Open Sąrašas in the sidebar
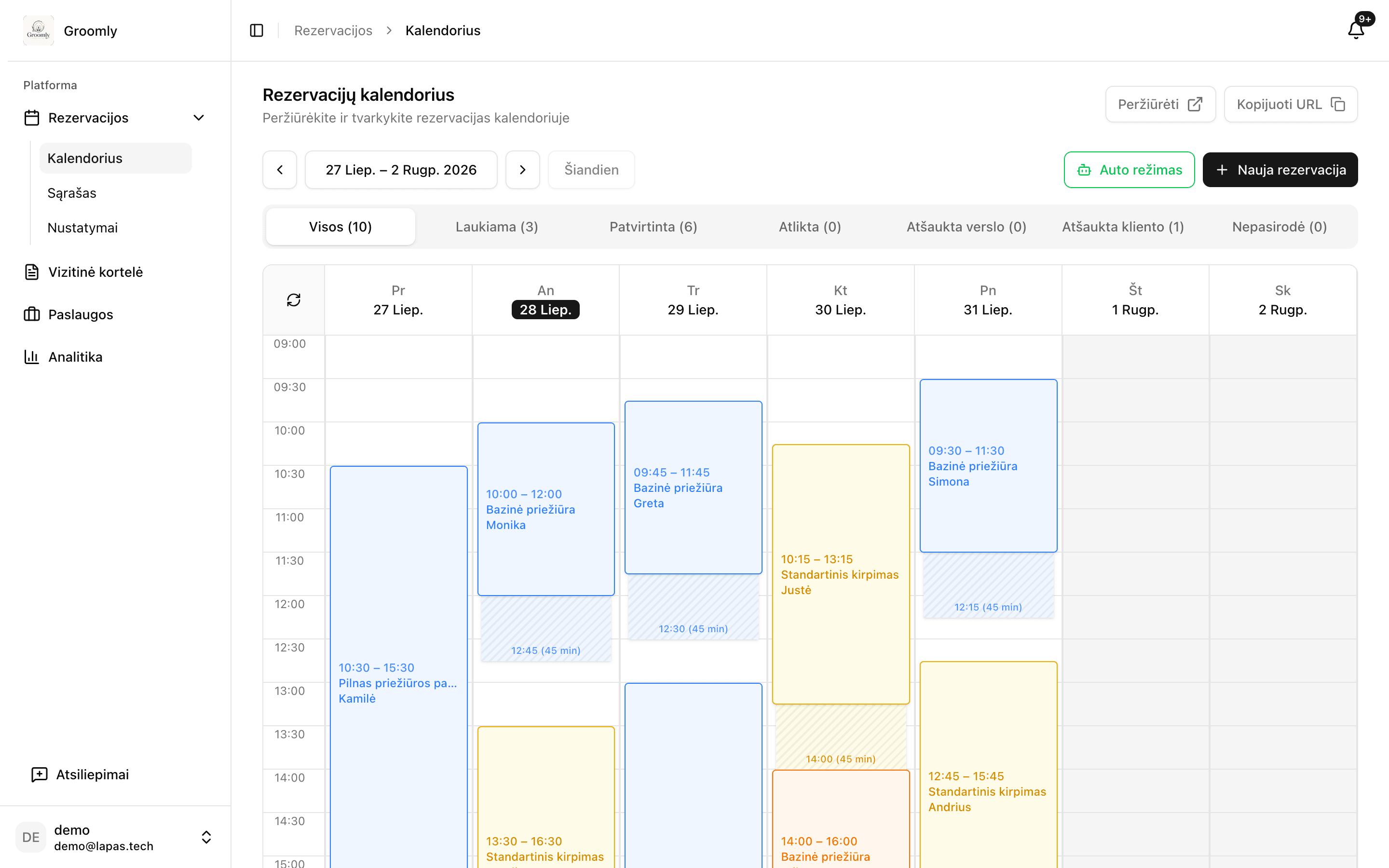The height and width of the screenshot is (868, 1389). tap(115, 193)
